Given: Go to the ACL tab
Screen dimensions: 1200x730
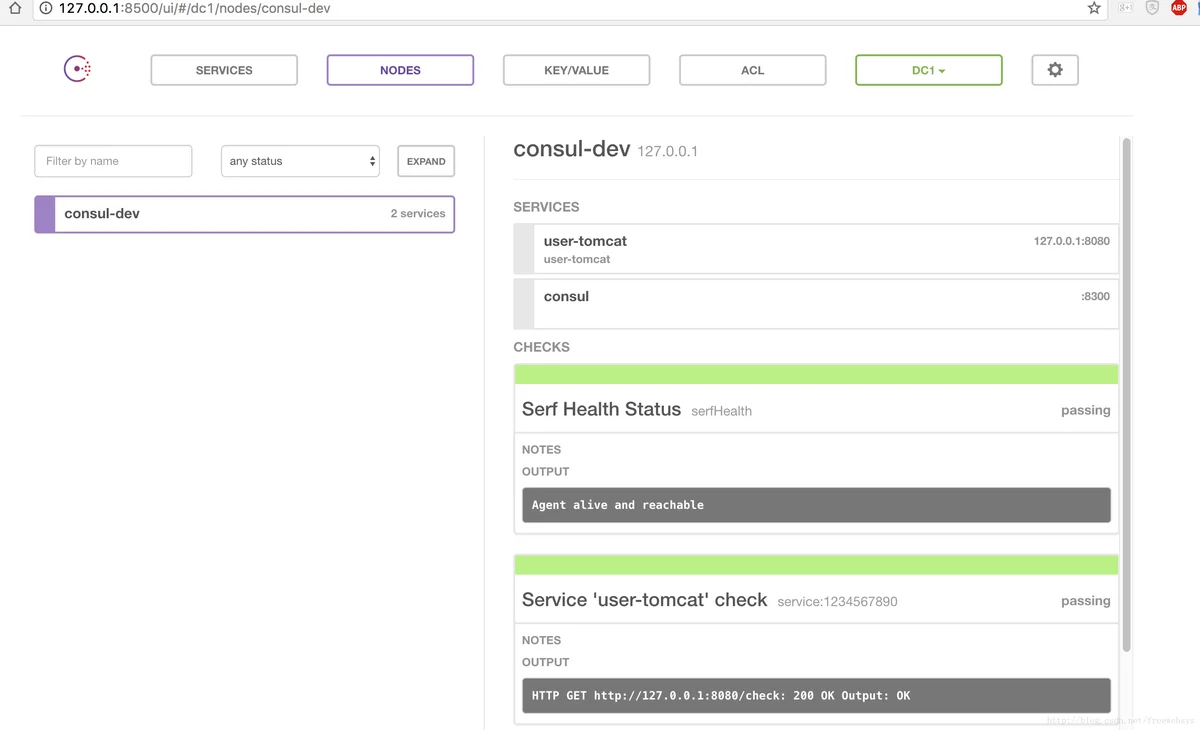Looking at the screenshot, I should point(752,70).
